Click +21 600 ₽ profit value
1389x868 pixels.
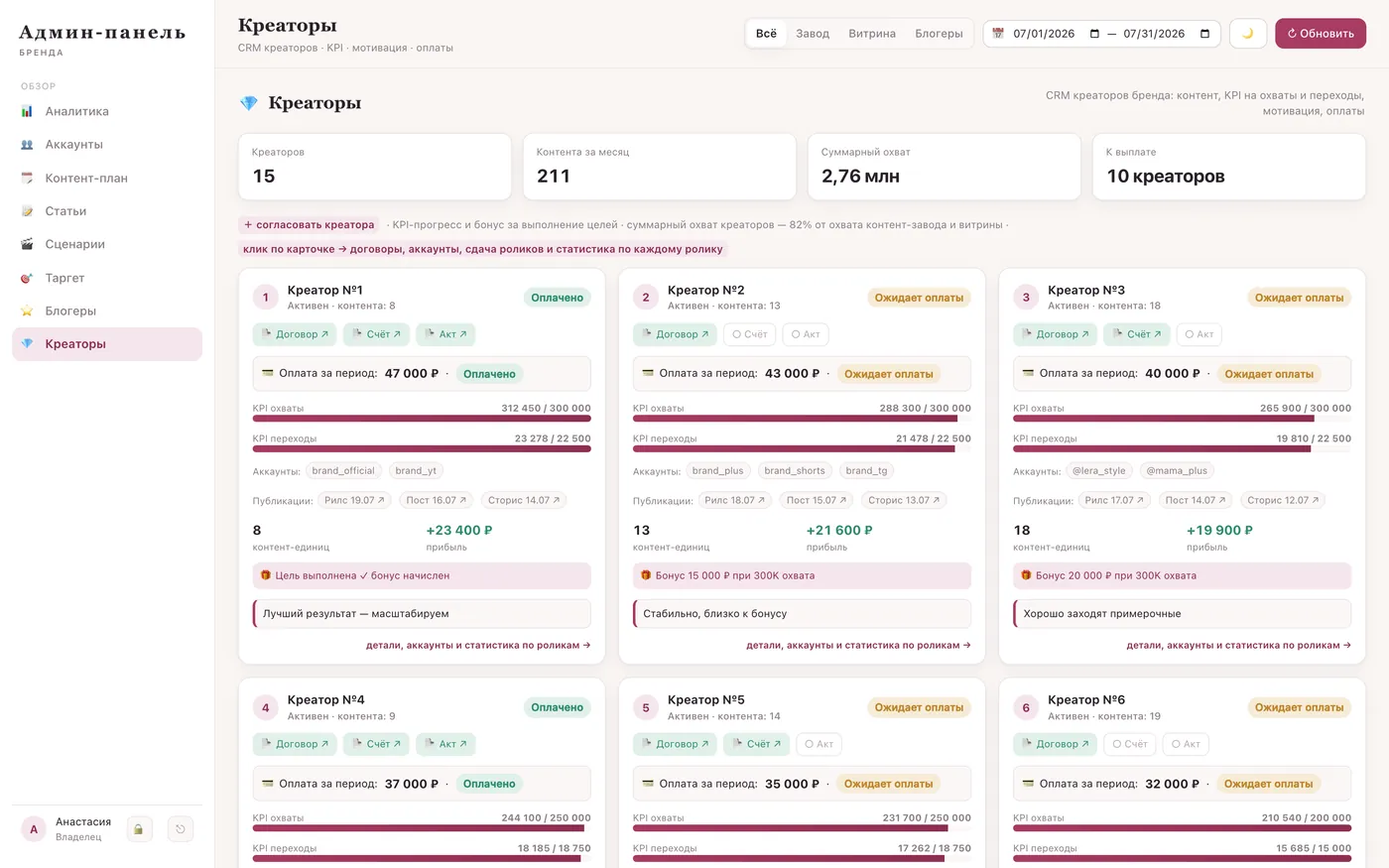click(x=839, y=531)
